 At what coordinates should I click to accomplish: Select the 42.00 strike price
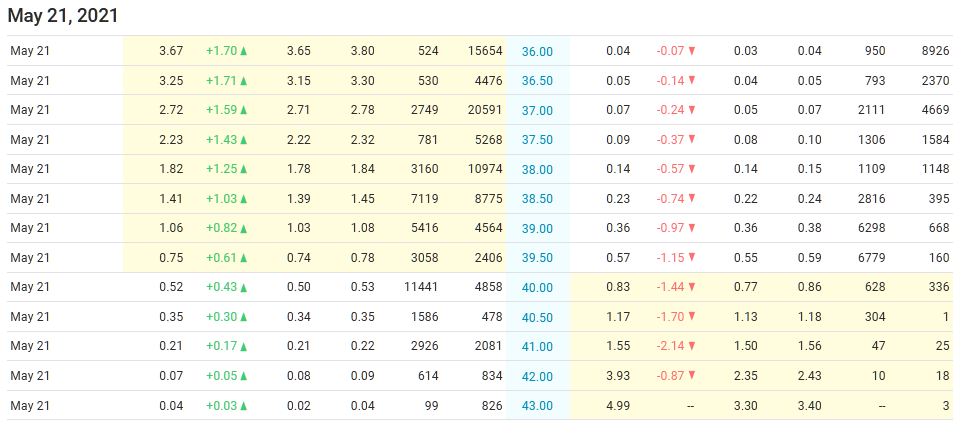click(x=537, y=376)
